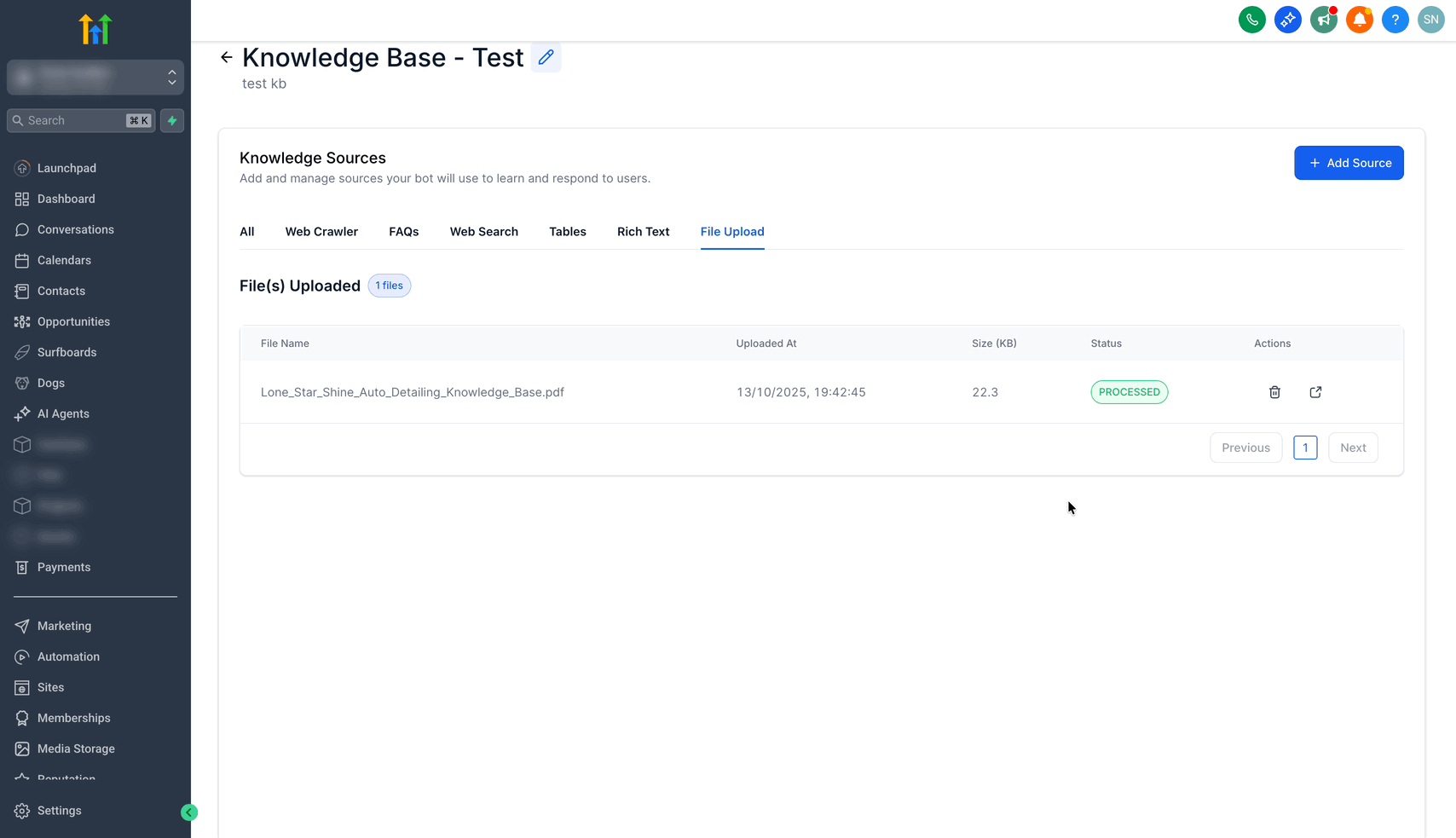Screen dimensions: 1456x838
Task: Open the megaphone announcements icon
Action: tap(1323, 20)
